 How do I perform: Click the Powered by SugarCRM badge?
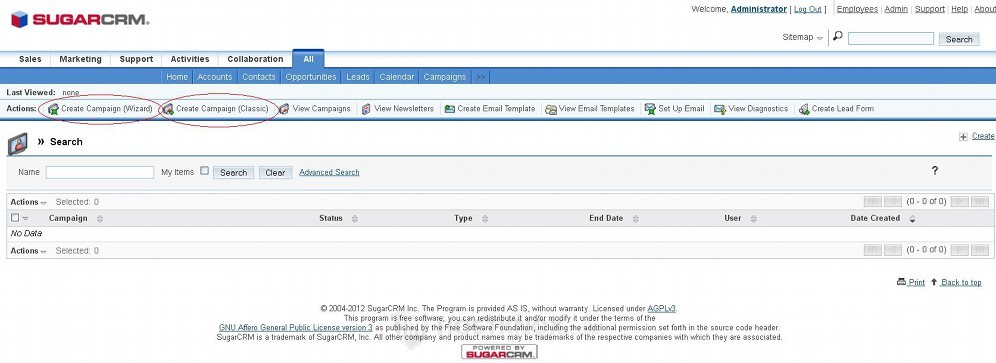pos(499,352)
